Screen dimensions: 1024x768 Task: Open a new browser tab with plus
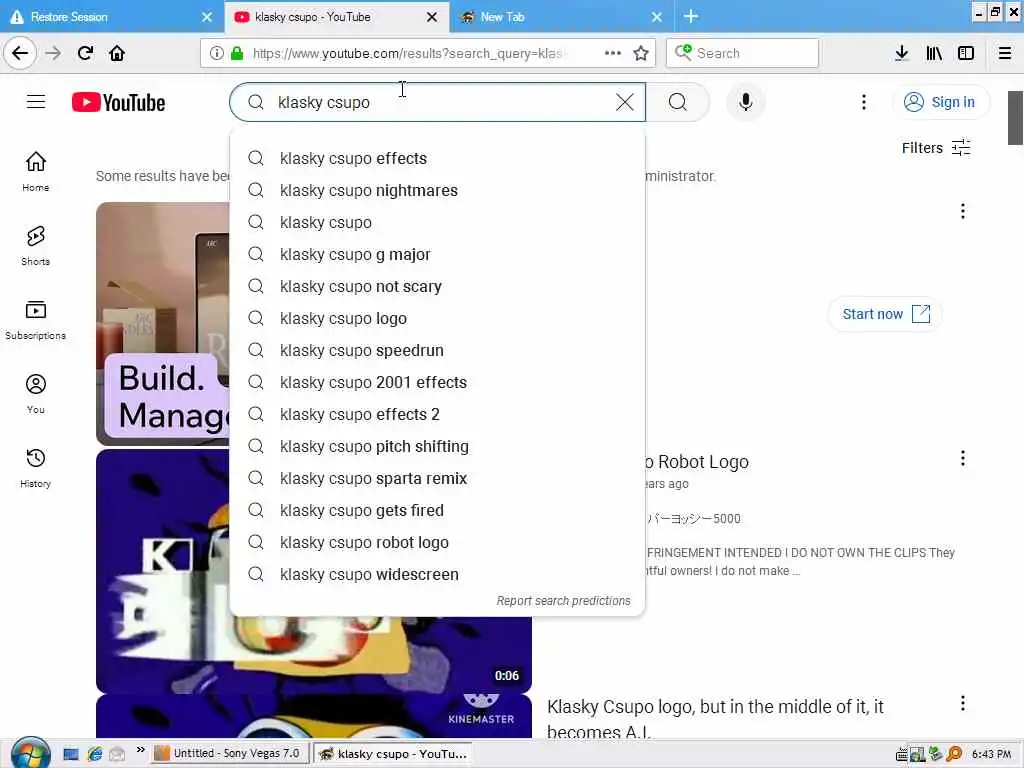click(691, 17)
